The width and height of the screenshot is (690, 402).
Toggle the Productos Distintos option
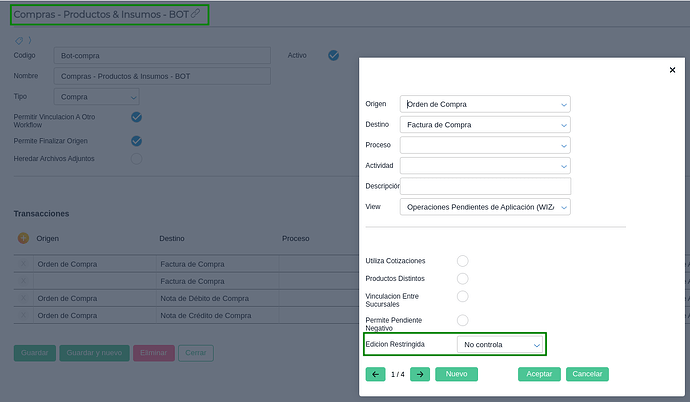tap(462, 278)
